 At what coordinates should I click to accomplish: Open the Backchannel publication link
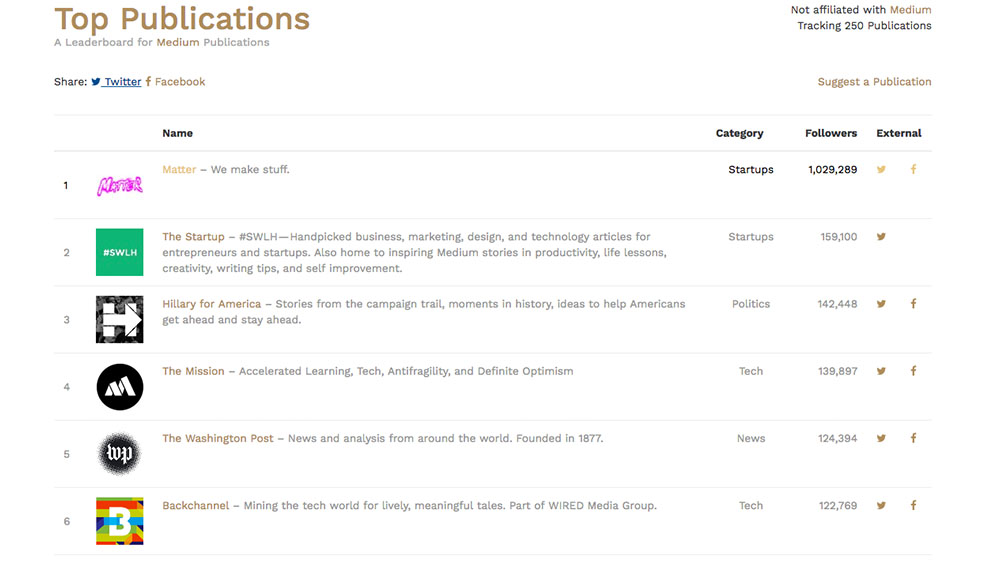click(x=195, y=506)
